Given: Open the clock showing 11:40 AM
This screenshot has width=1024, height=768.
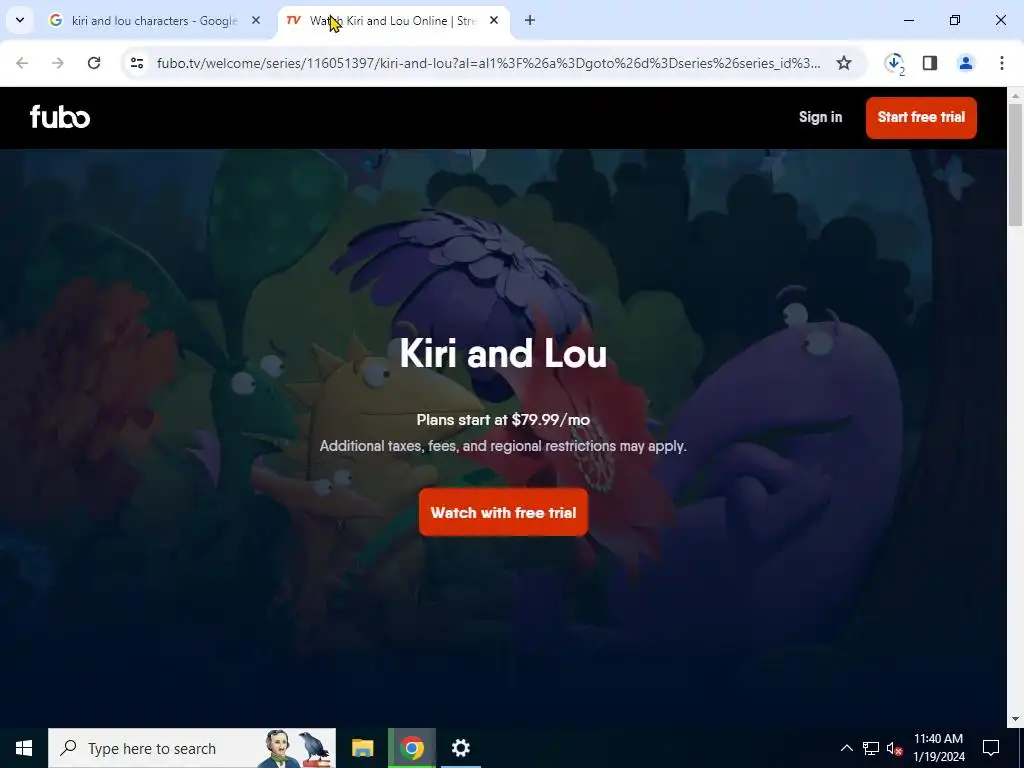Looking at the screenshot, I should point(938,748).
